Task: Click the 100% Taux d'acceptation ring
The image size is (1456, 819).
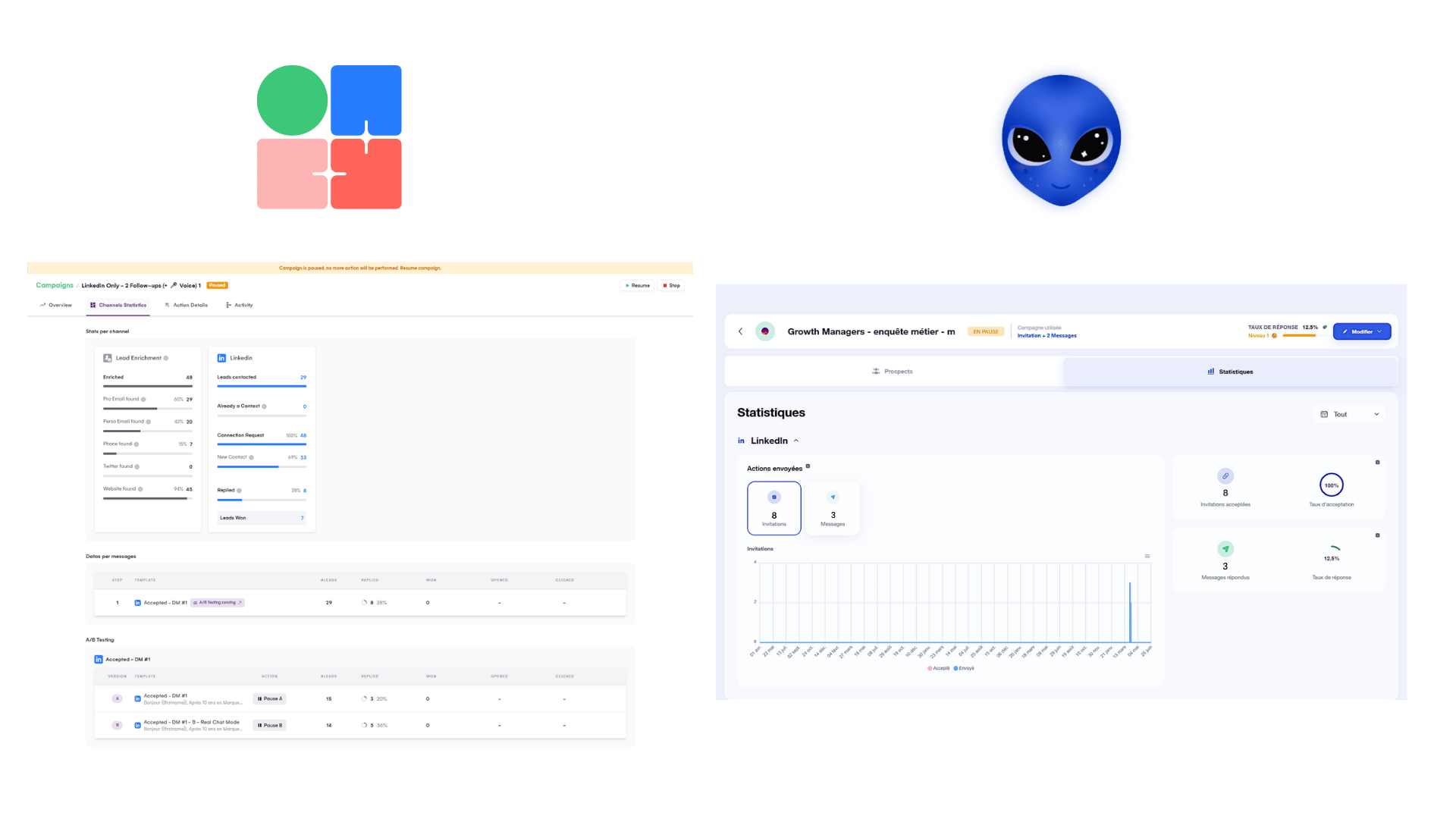Action: coord(1332,485)
